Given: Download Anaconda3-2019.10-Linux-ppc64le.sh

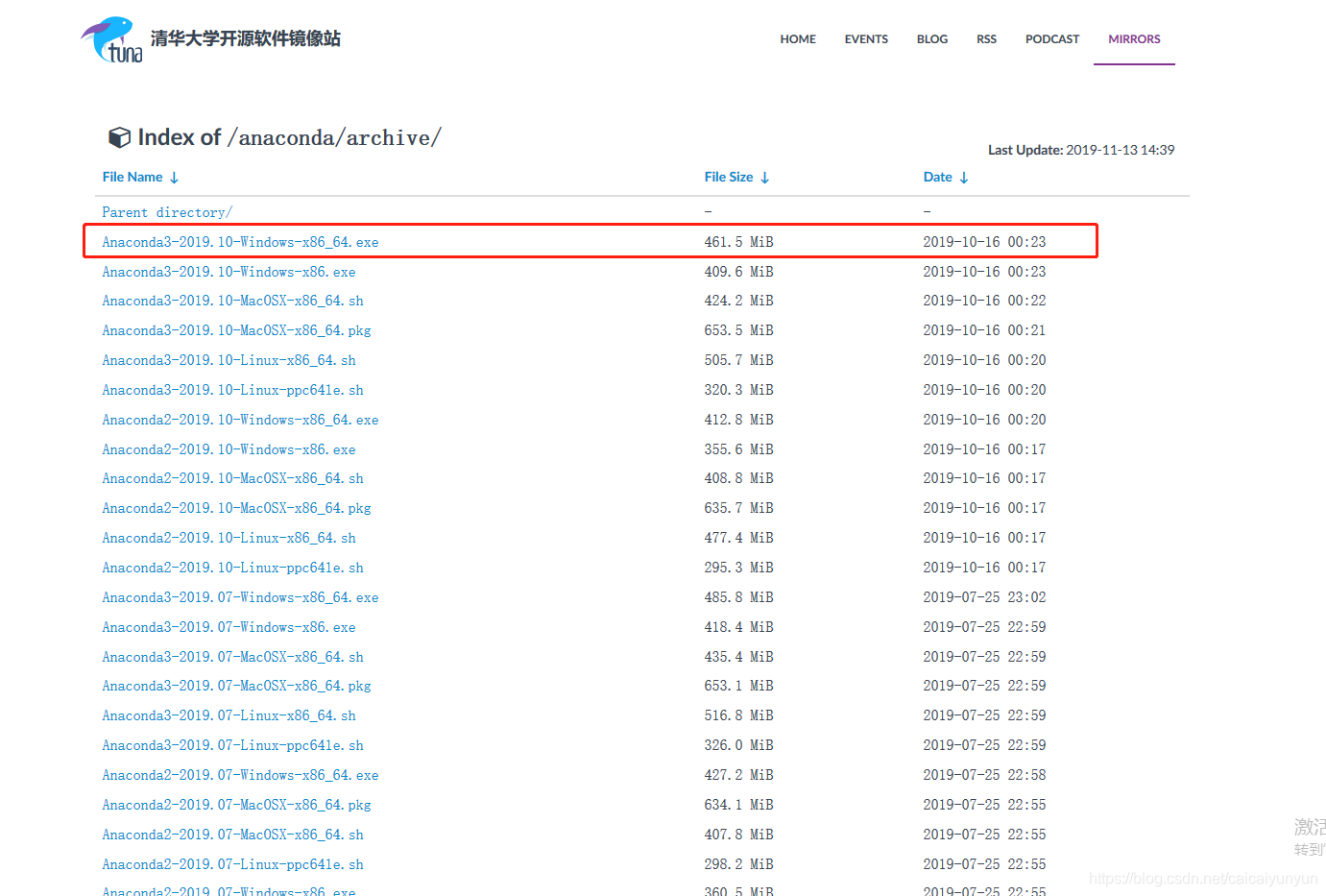Looking at the screenshot, I should click(232, 390).
